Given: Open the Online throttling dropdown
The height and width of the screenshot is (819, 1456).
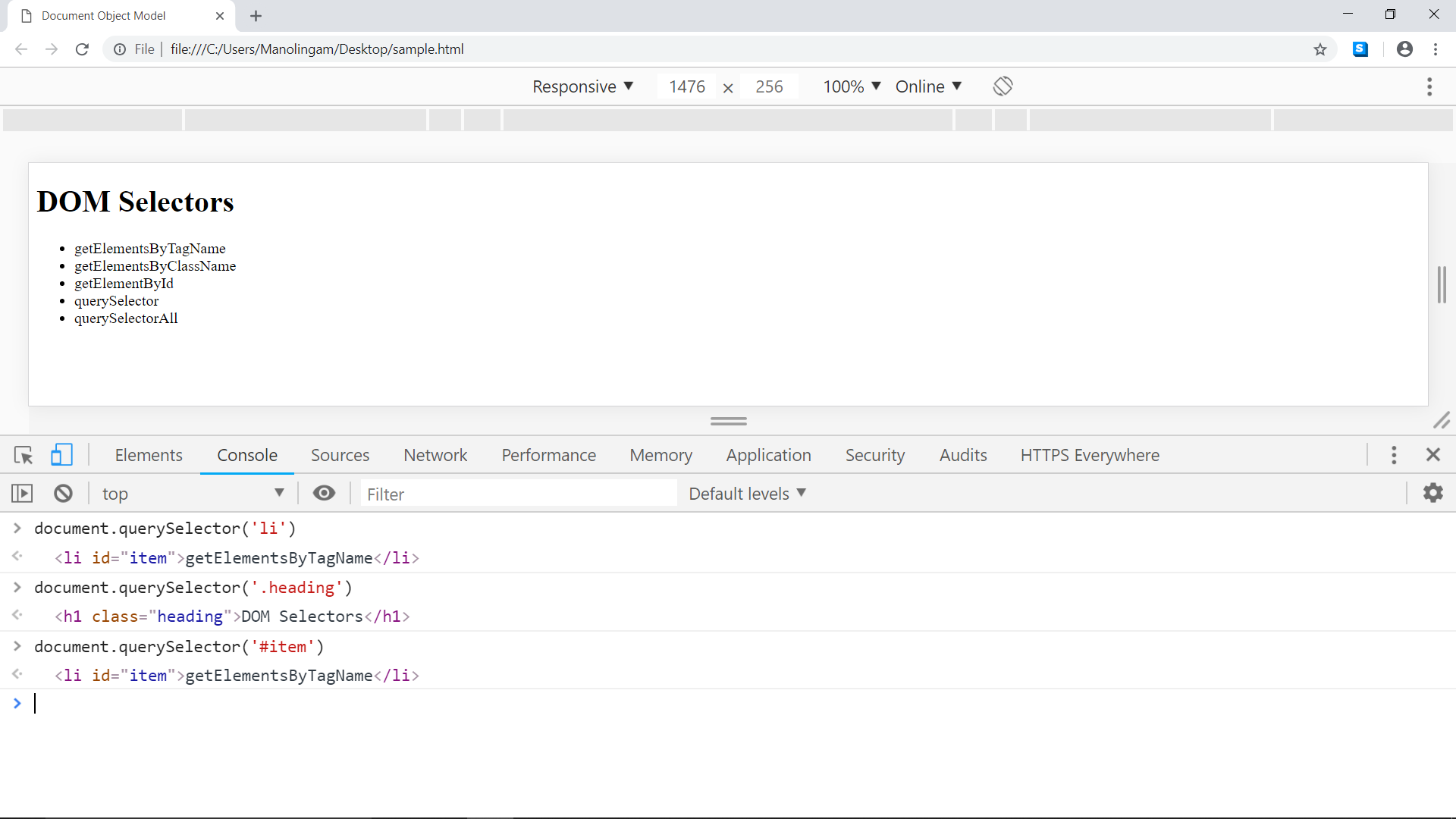Looking at the screenshot, I should (x=928, y=86).
